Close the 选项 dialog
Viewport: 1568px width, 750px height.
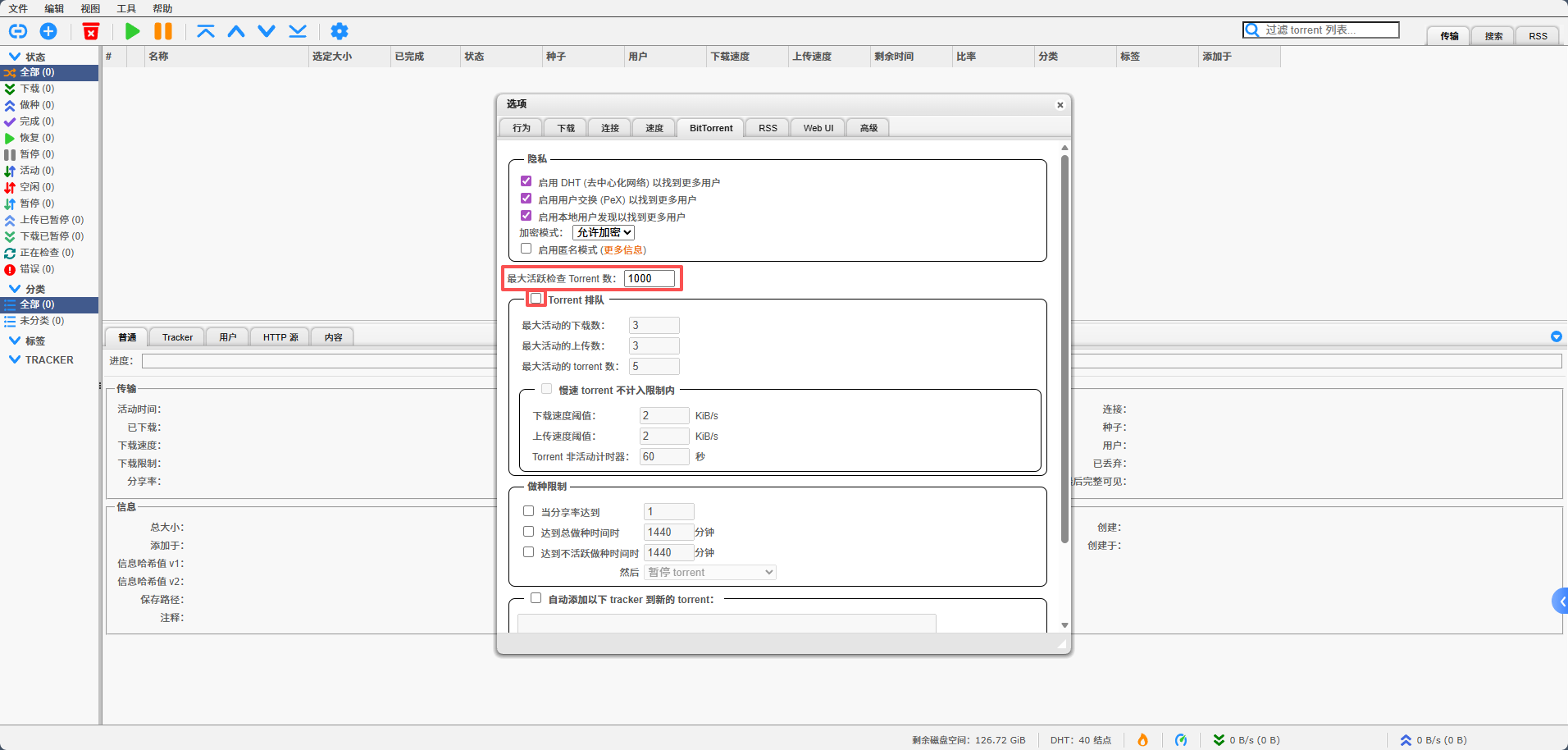pos(1060,105)
